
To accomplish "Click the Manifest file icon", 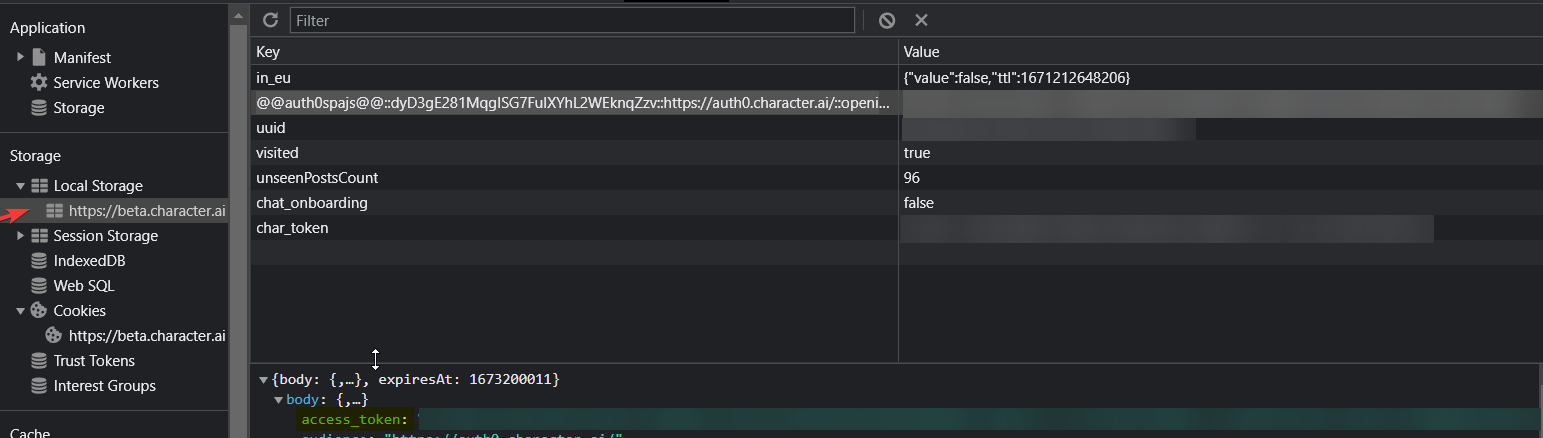I will (x=39, y=57).
